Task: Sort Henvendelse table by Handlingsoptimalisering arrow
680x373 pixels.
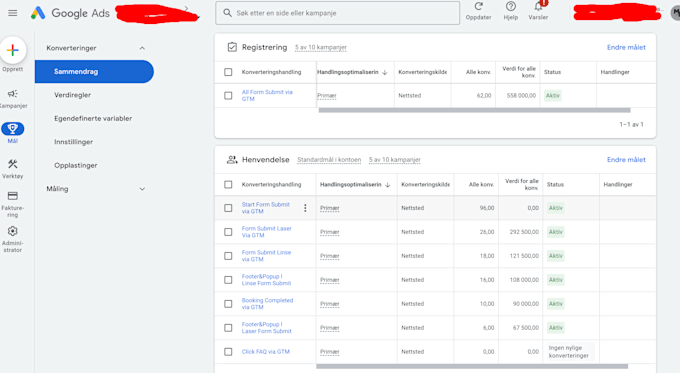Action: [387, 185]
